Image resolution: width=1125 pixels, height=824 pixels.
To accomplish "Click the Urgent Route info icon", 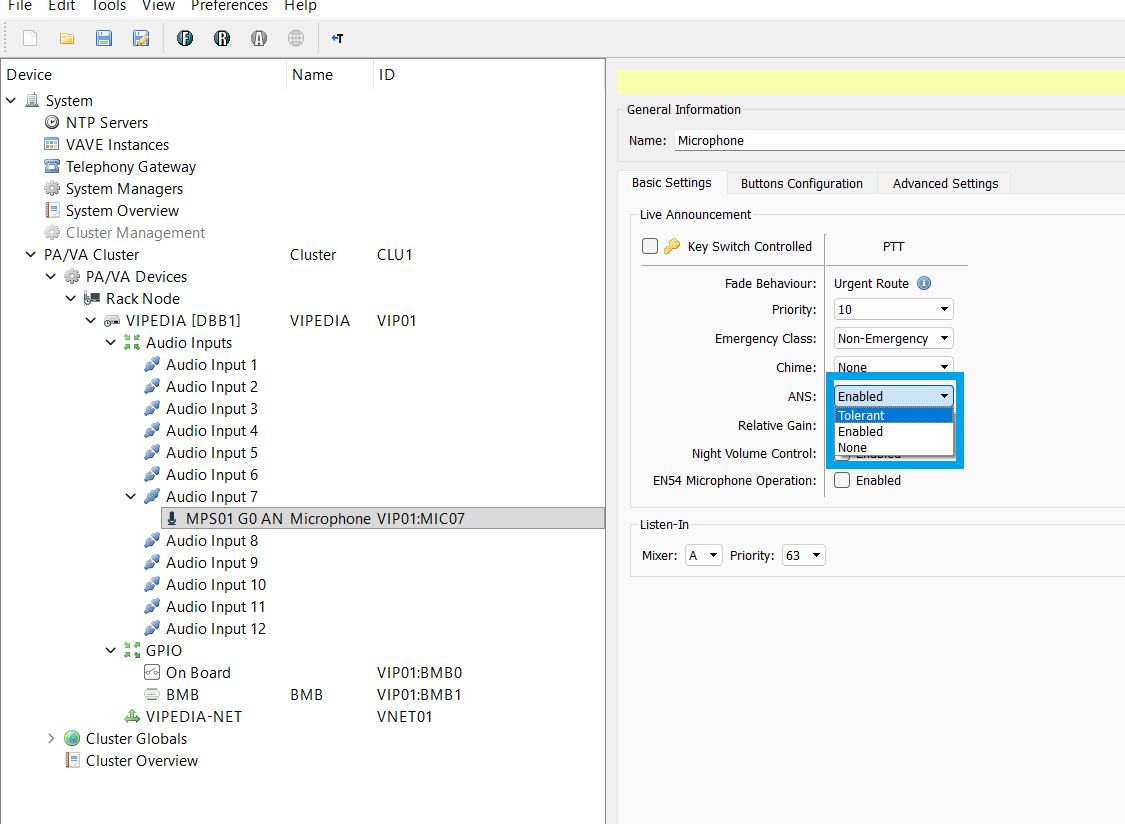I will (924, 284).
